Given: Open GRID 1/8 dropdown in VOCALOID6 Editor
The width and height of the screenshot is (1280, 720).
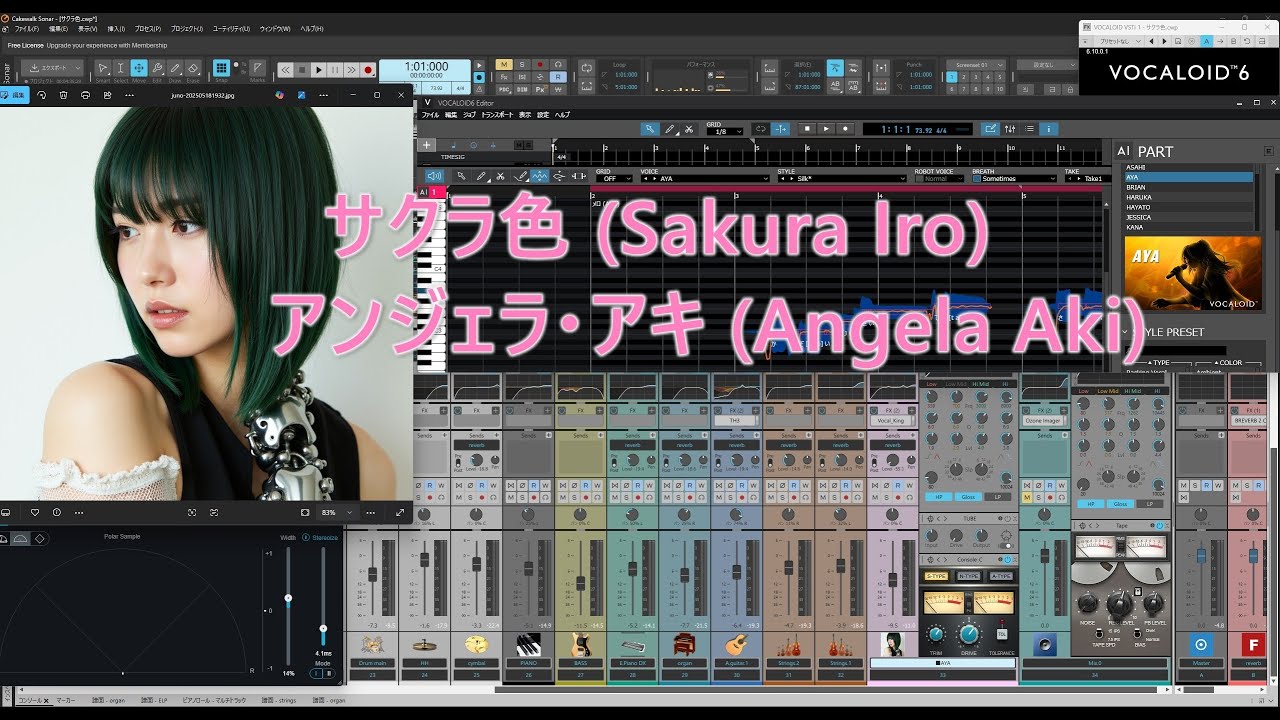Looking at the screenshot, I should pyautogui.click(x=724, y=131).
